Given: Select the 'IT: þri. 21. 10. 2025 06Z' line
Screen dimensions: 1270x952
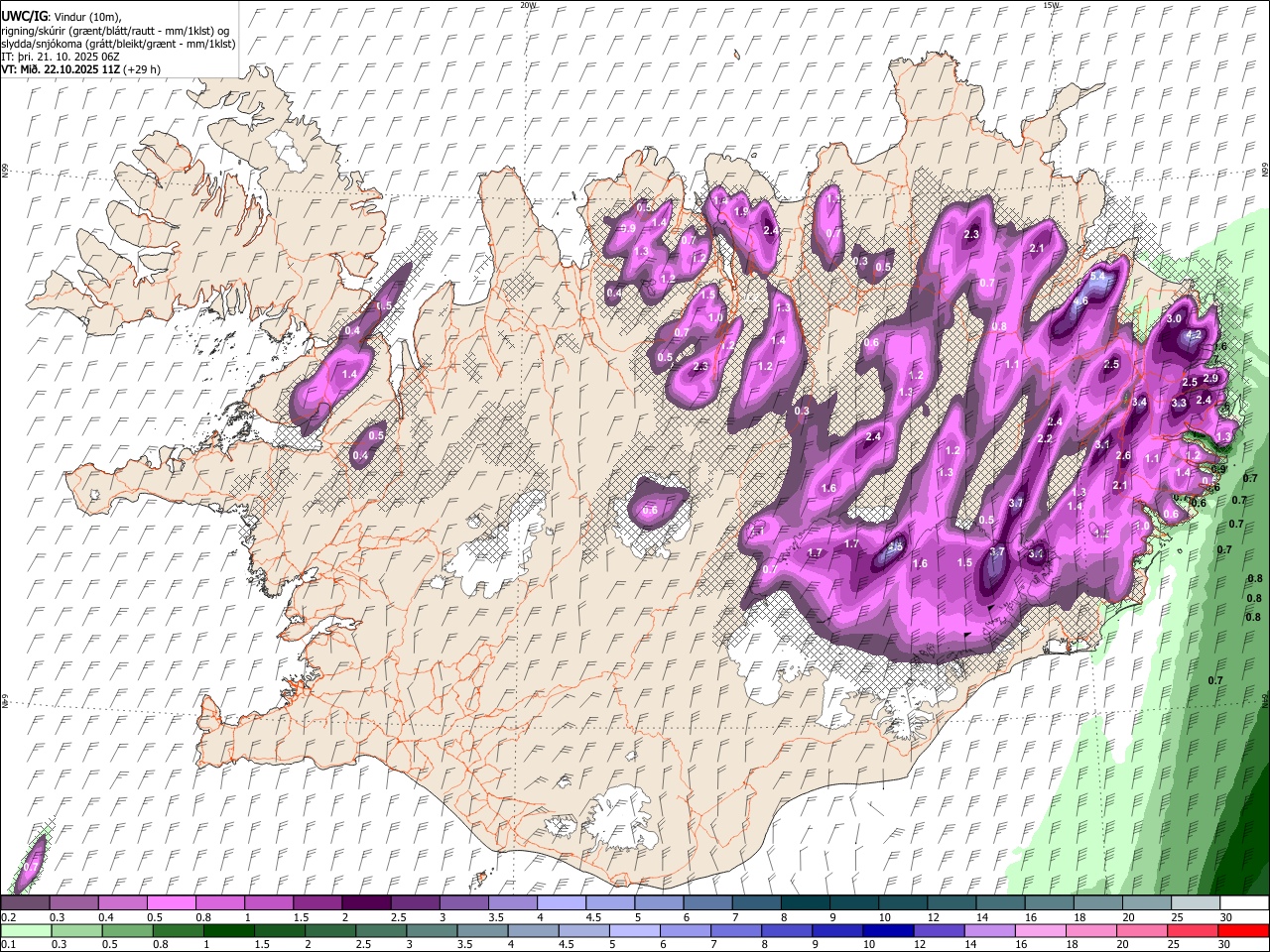Looking at the screenshot, I should (61, 57).
